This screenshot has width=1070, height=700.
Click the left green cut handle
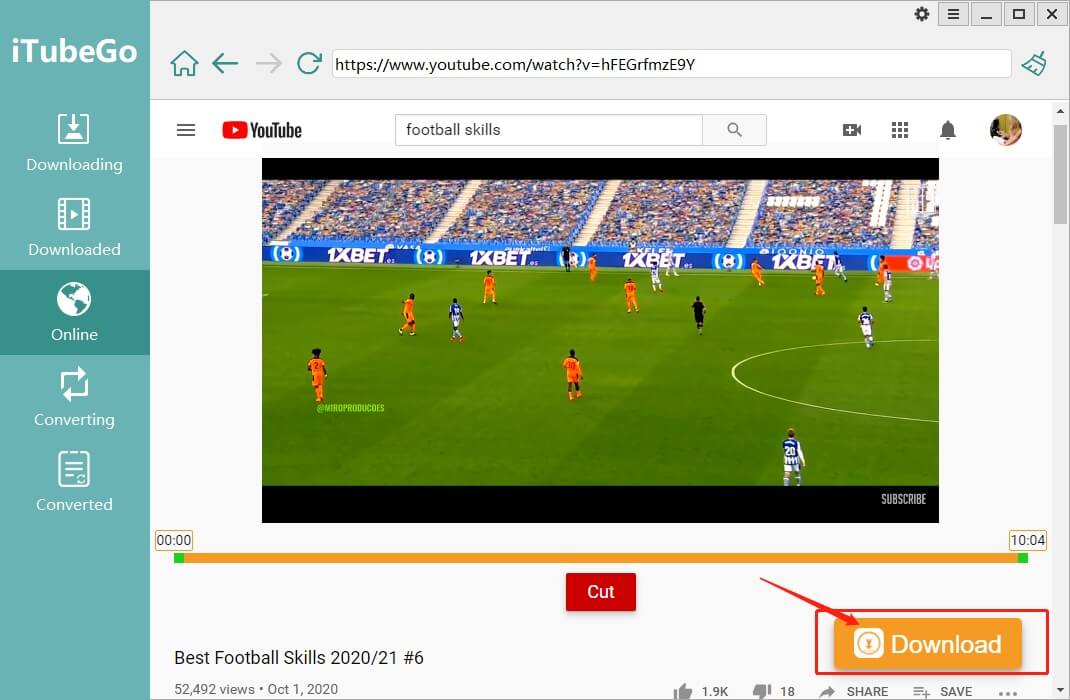(179, 558)
